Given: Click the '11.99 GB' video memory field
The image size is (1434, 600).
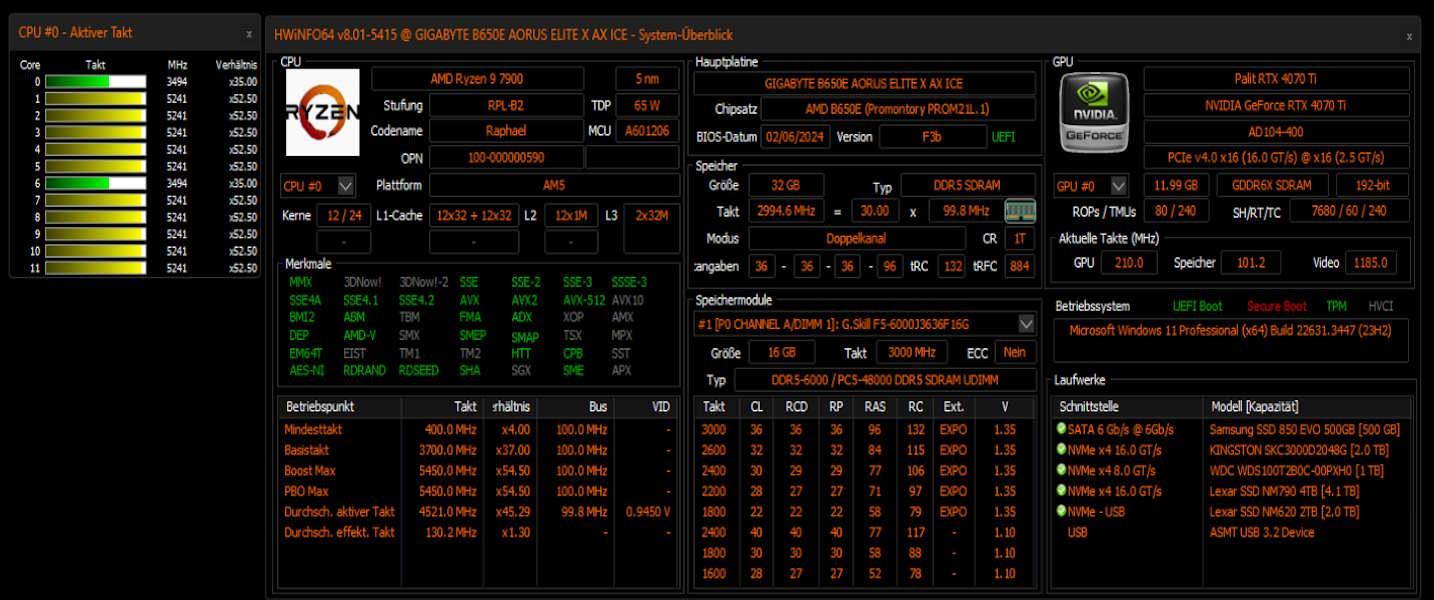Looking at the screenshot, I should click(x=1176, y=185).
